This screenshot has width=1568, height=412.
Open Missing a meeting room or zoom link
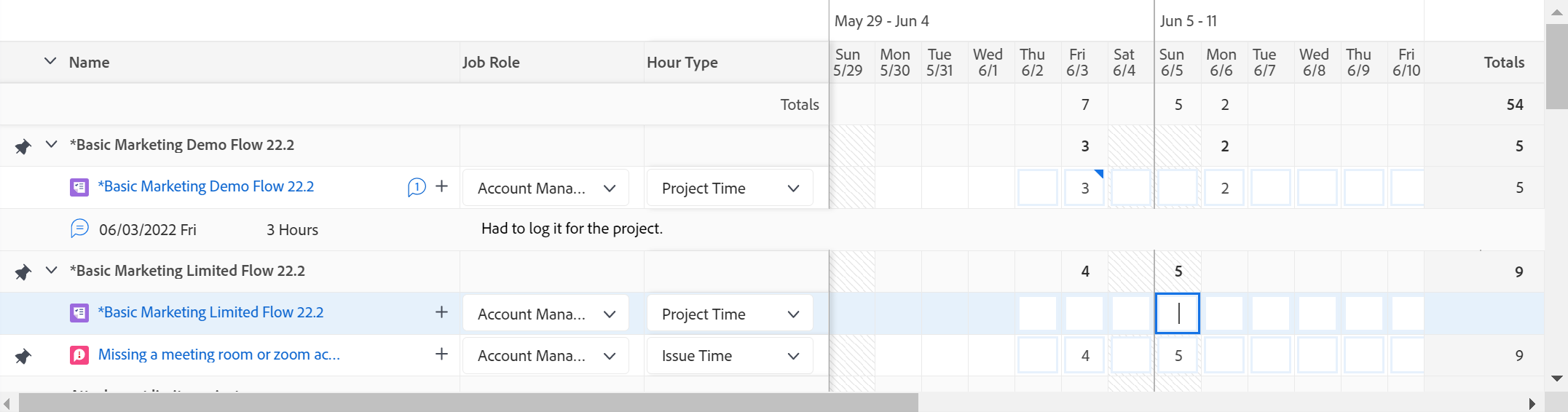tap(218, 354)
